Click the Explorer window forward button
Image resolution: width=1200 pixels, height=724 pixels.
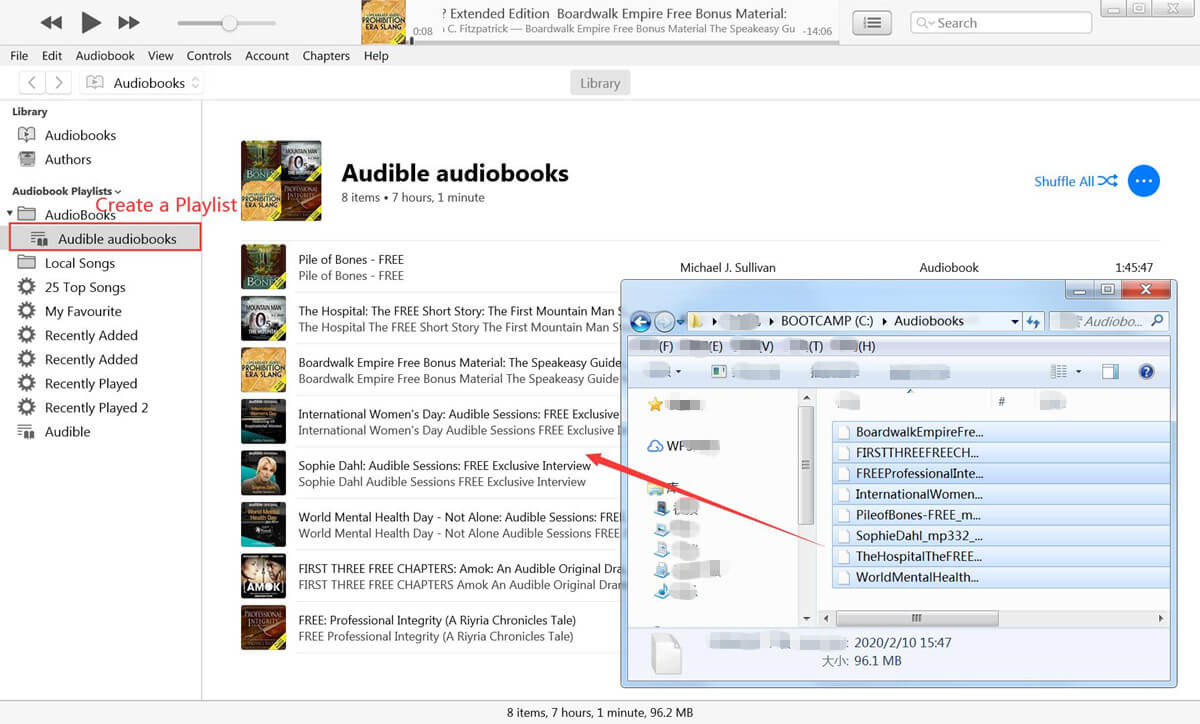pos(664,321)
